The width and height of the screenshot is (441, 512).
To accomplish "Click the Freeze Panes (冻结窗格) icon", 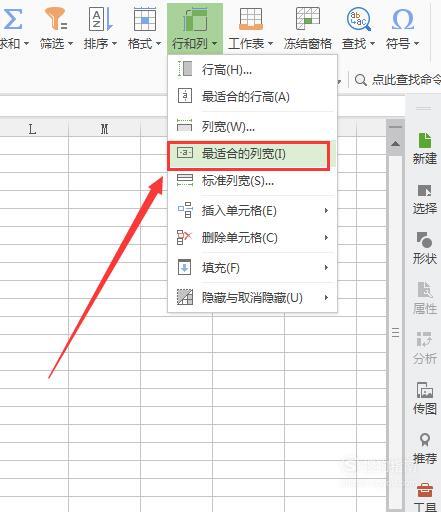I will (308, 19).
